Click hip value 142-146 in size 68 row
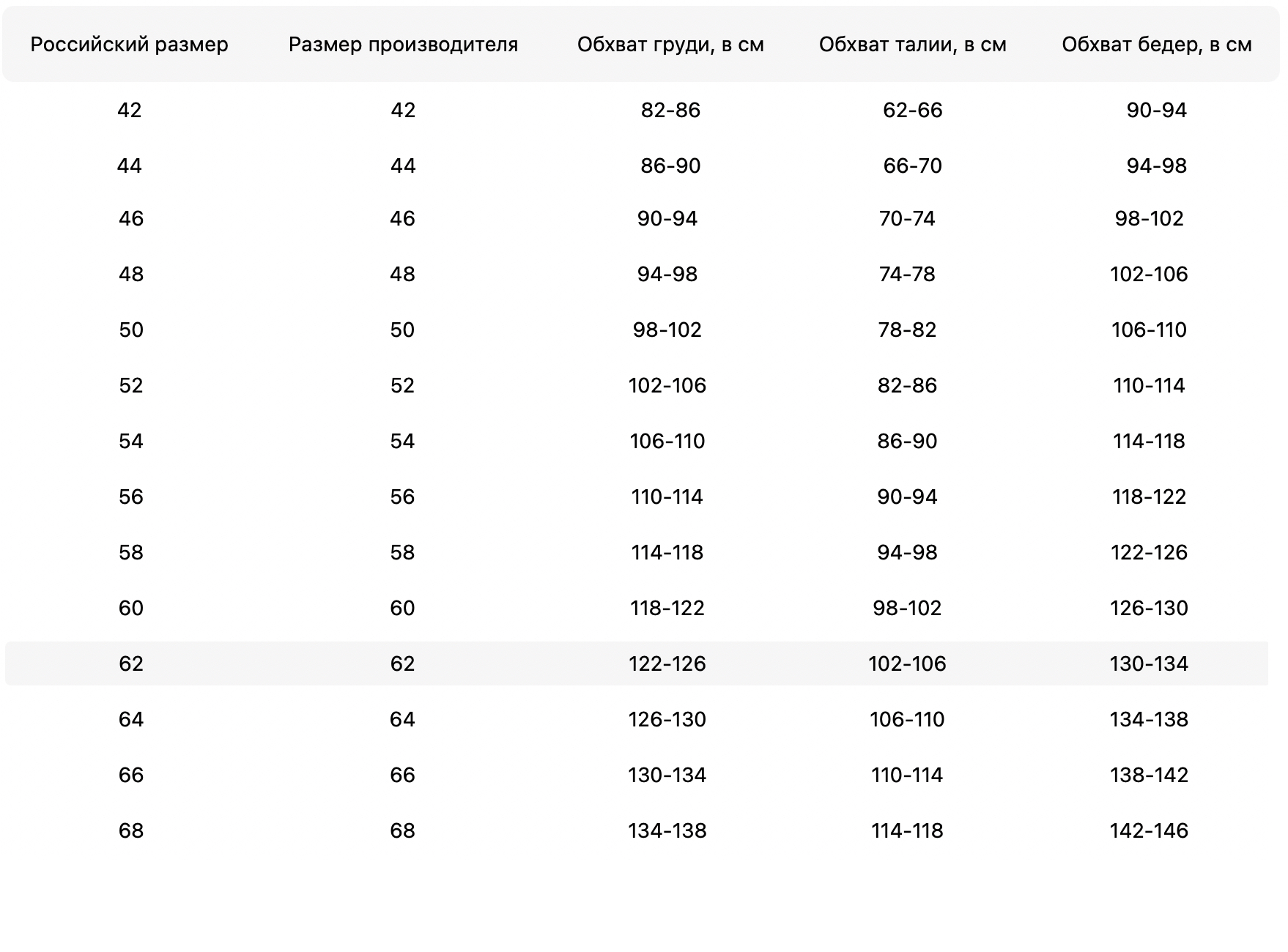1288x952 pixels. tap(1149, 830)
